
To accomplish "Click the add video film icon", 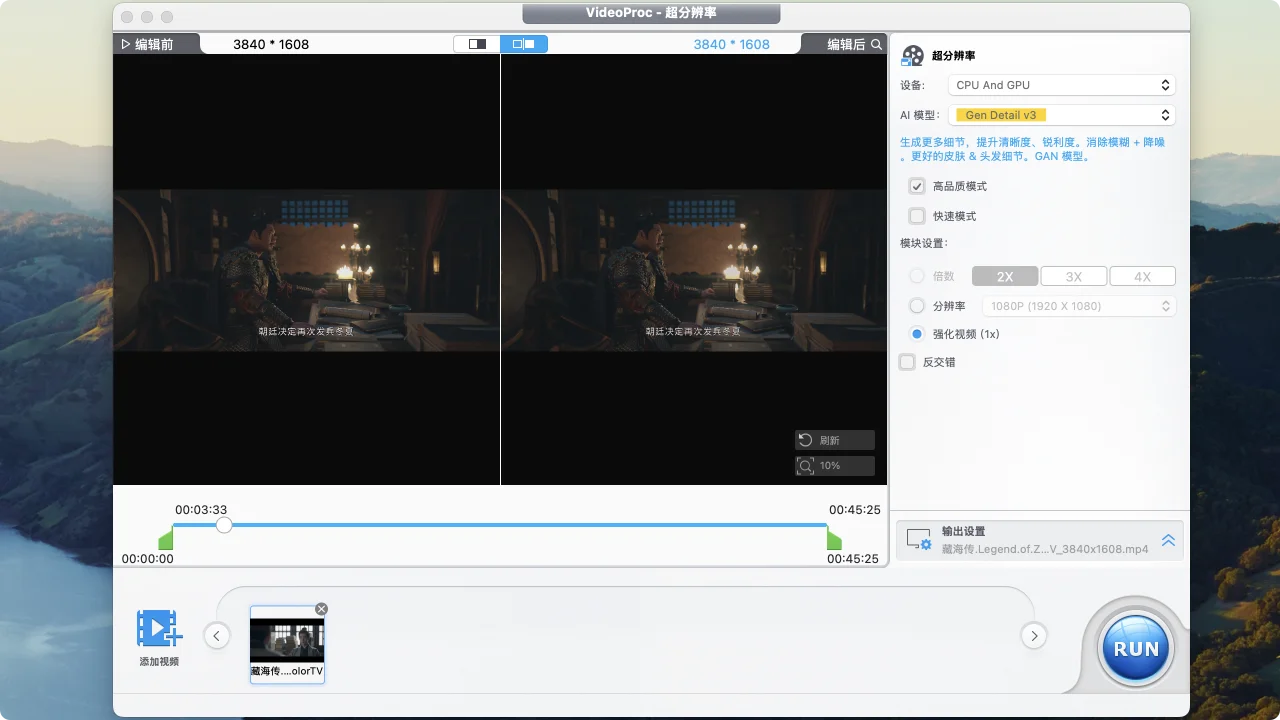I will (159, 629).
